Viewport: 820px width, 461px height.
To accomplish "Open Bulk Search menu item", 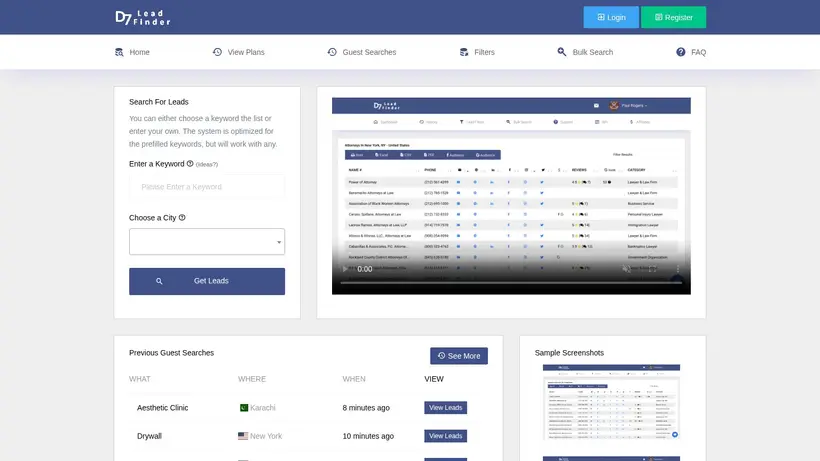I will pyautogui.click(x=585, y=52).
